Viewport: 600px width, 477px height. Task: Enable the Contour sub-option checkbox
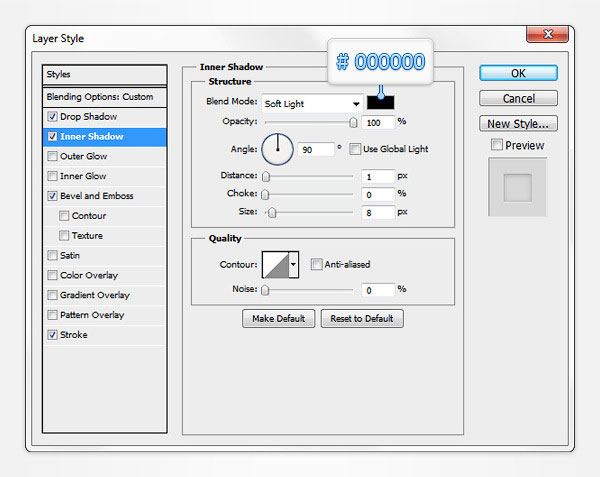(x=64, y=216)
